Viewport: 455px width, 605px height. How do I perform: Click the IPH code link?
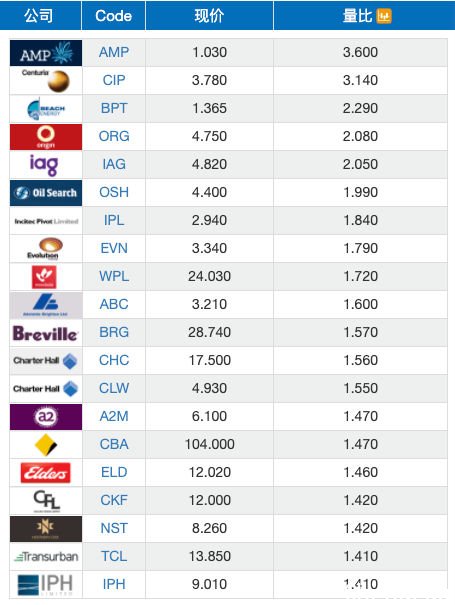[x=114, y=584]
